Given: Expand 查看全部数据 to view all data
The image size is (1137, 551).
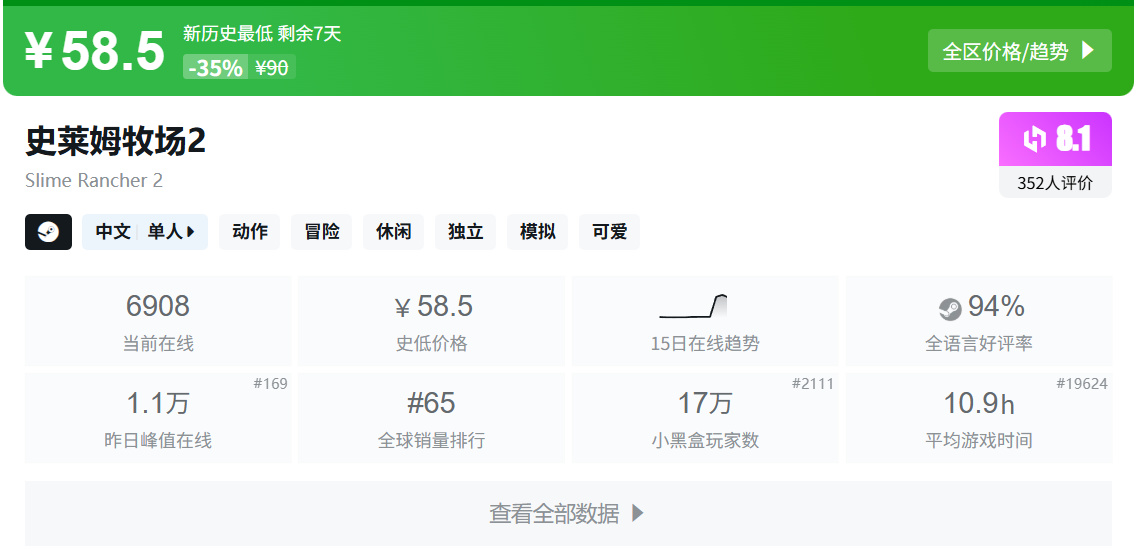Looking at the screenshot, I should click(567, 514).
